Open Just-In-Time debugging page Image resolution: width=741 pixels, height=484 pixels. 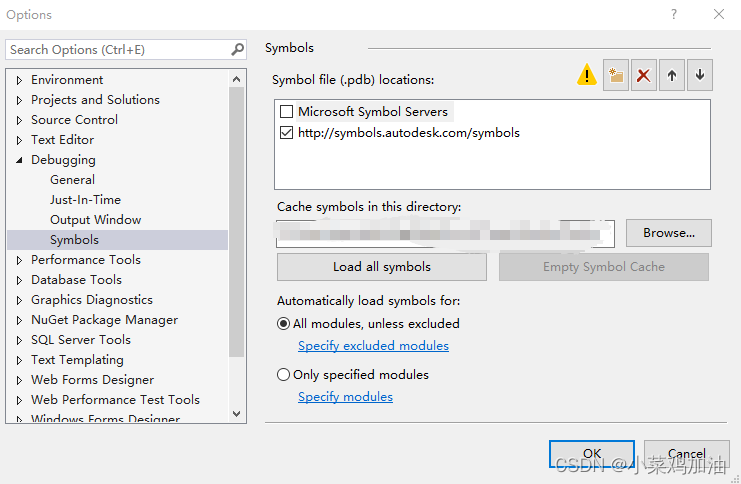86,199
